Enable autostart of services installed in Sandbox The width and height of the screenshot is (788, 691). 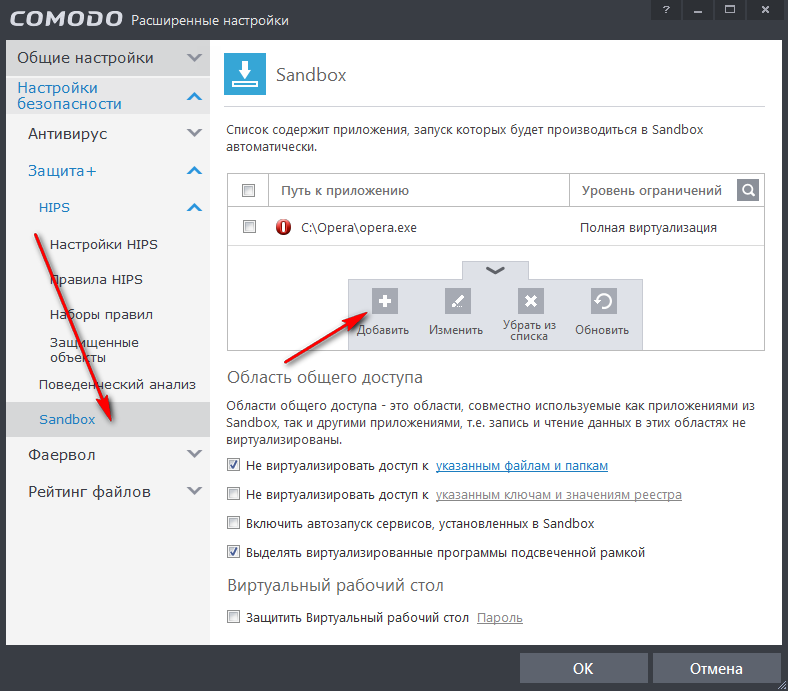click(x=233, y=523)
